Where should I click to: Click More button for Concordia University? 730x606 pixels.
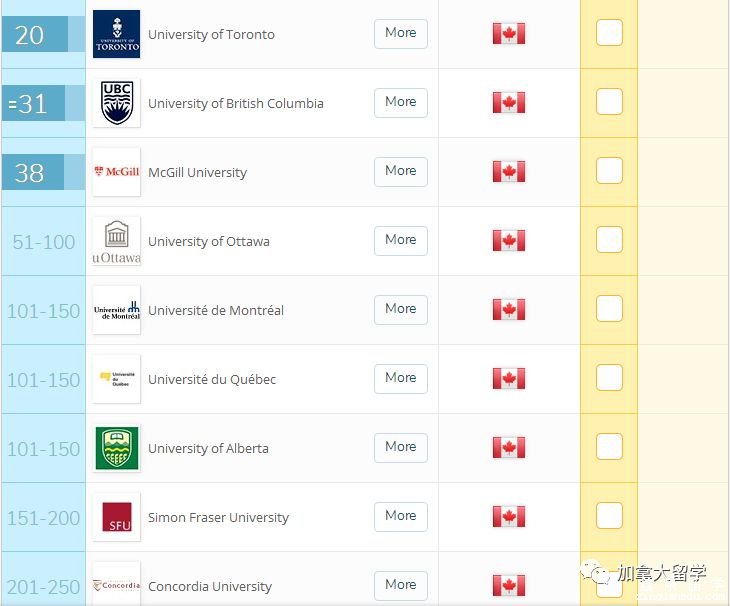[400, 585]
